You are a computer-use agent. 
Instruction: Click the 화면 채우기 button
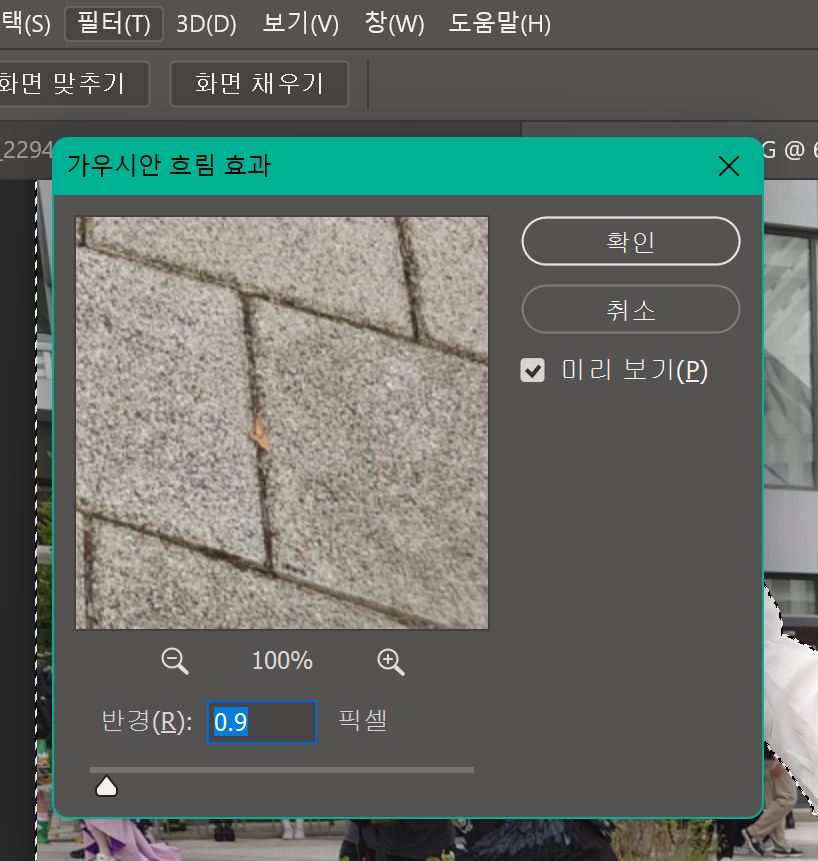(258, 84)
